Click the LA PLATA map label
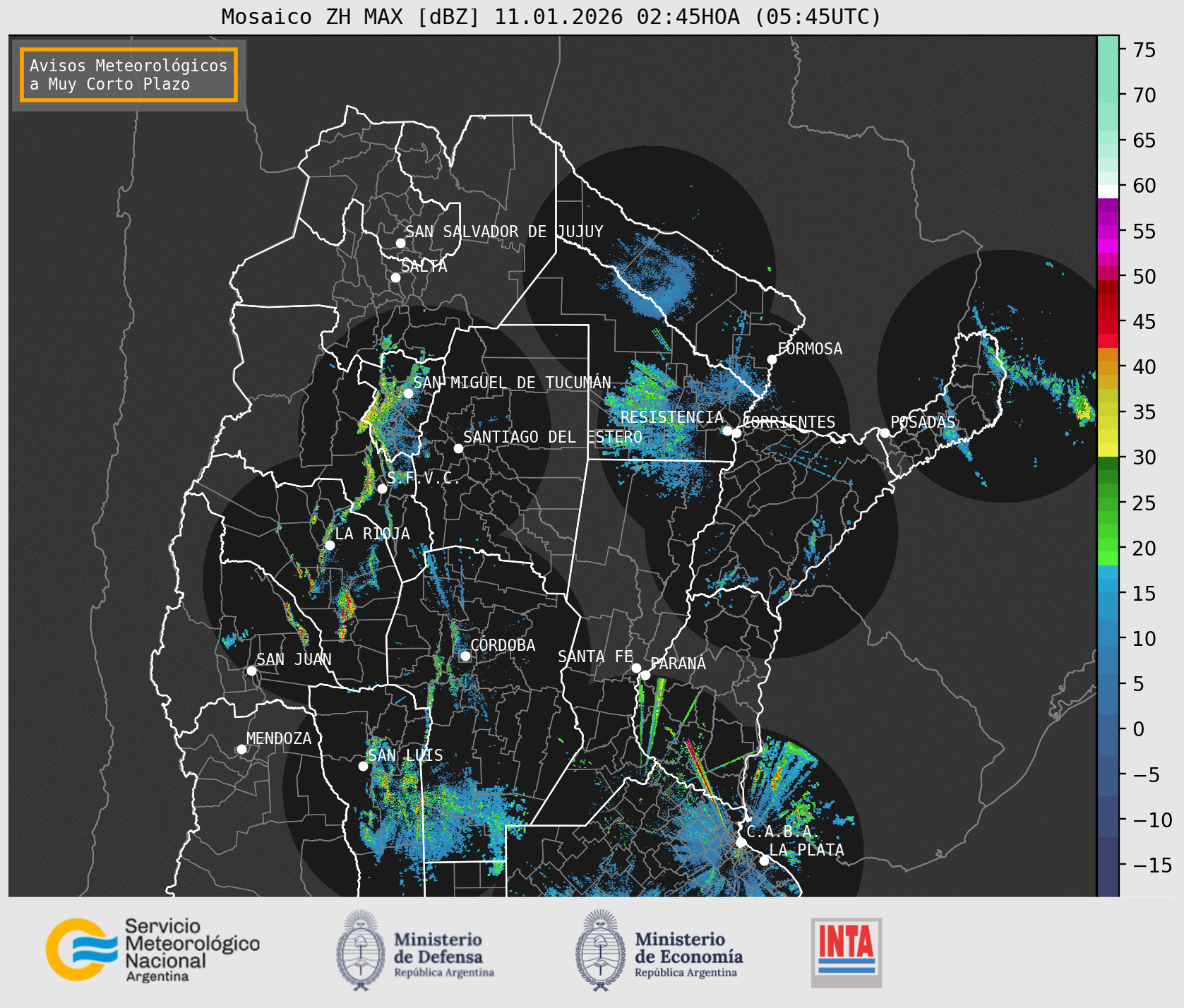 pyautogui.click(x=806, y=850)
